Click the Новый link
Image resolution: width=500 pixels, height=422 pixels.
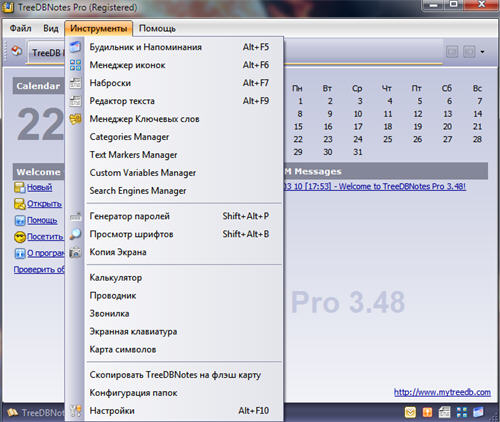pos(39,187)
